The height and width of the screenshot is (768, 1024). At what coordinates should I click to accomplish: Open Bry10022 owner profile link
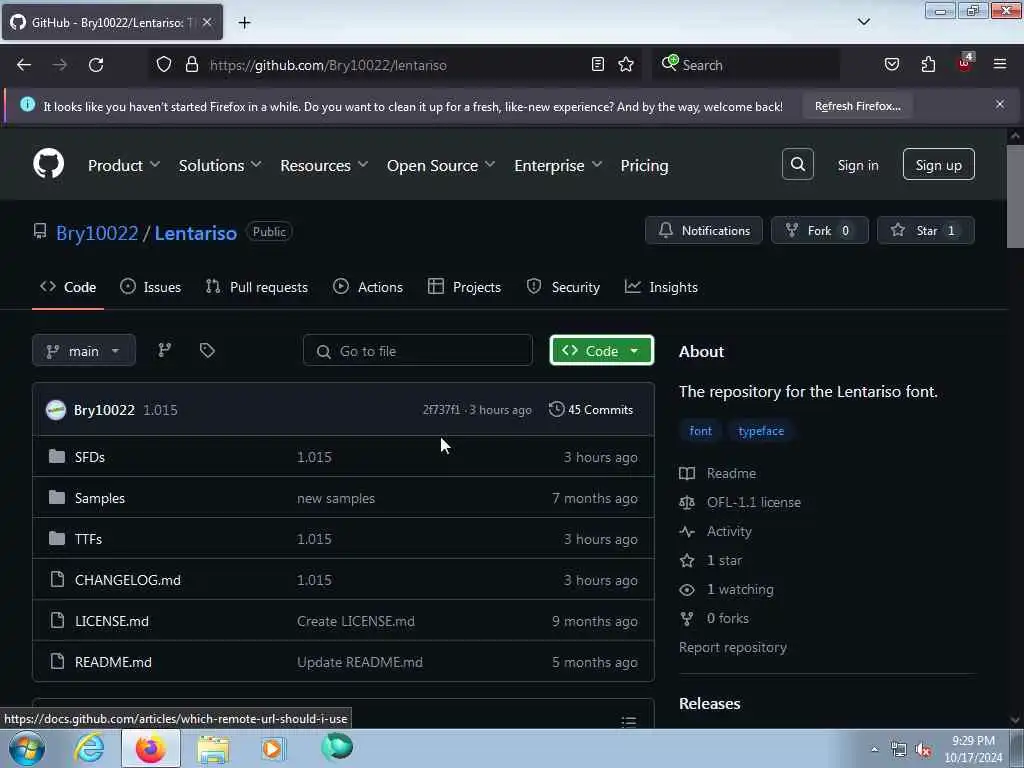97,232
